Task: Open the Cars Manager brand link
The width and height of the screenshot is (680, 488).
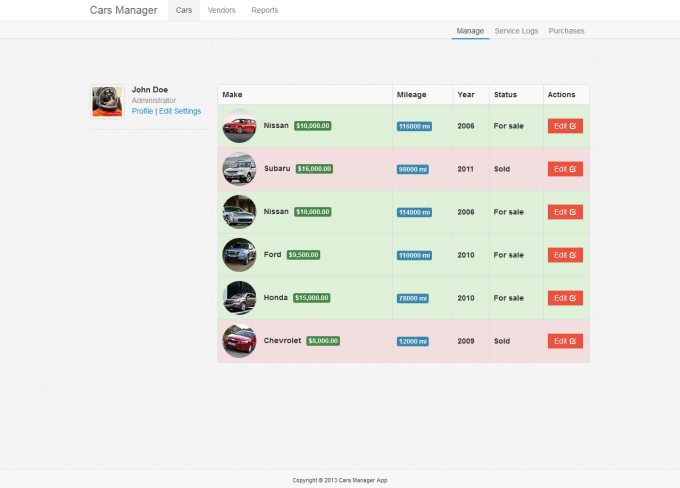Action: [x=123, y=10]
